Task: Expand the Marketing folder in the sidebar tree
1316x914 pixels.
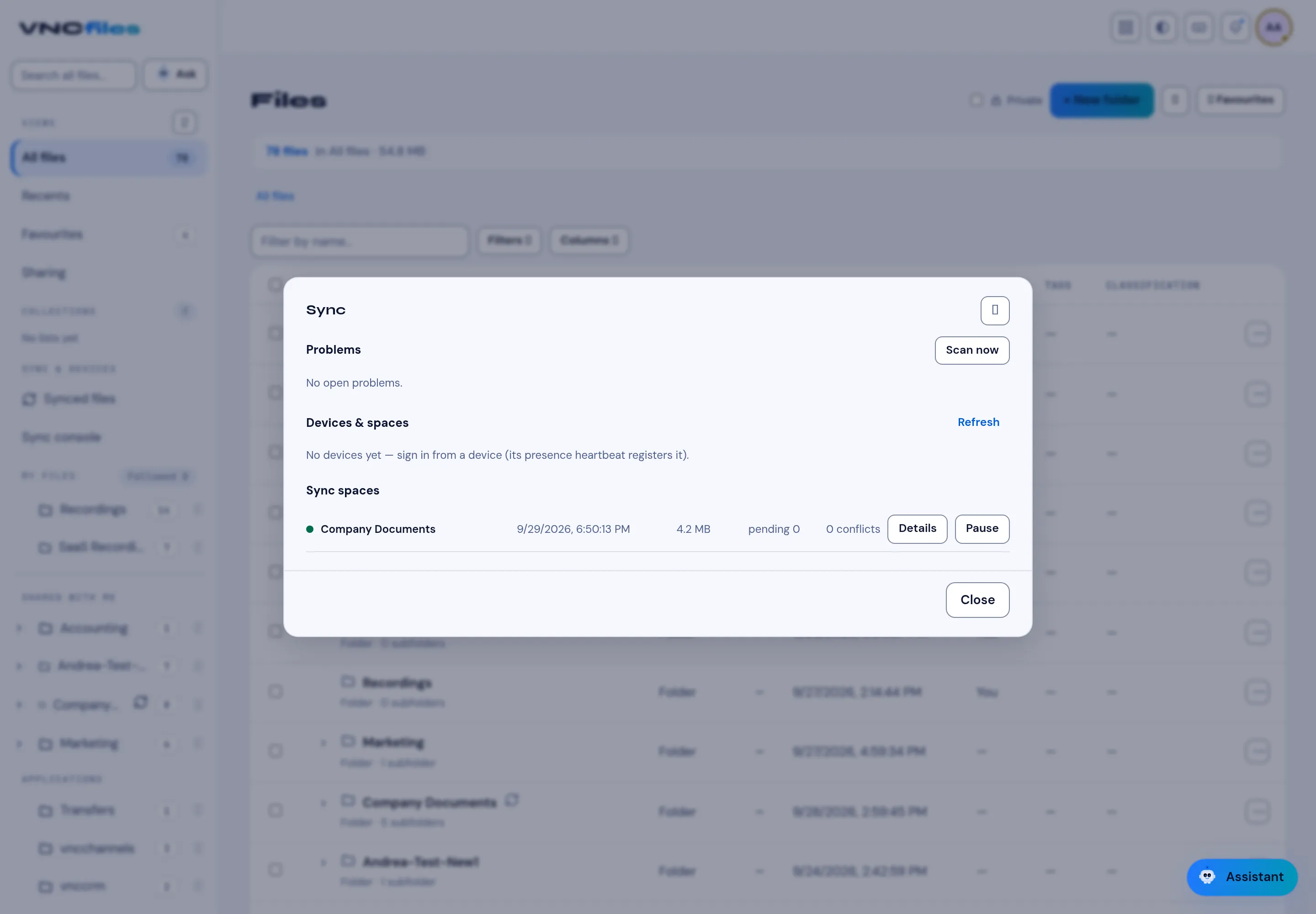Action: pos(20,744)
